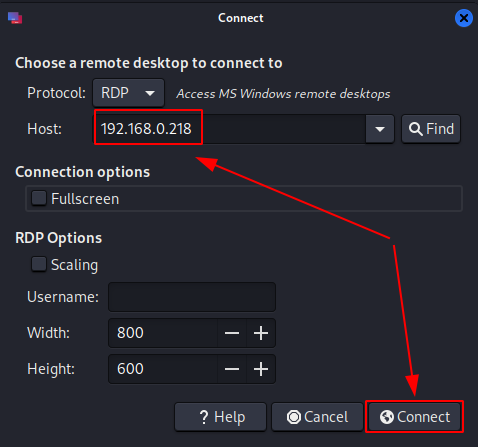Image resolution: width=478 pixels, height=447 pixels.
Task: Click the Height value field showing 600
Action: 163,369
